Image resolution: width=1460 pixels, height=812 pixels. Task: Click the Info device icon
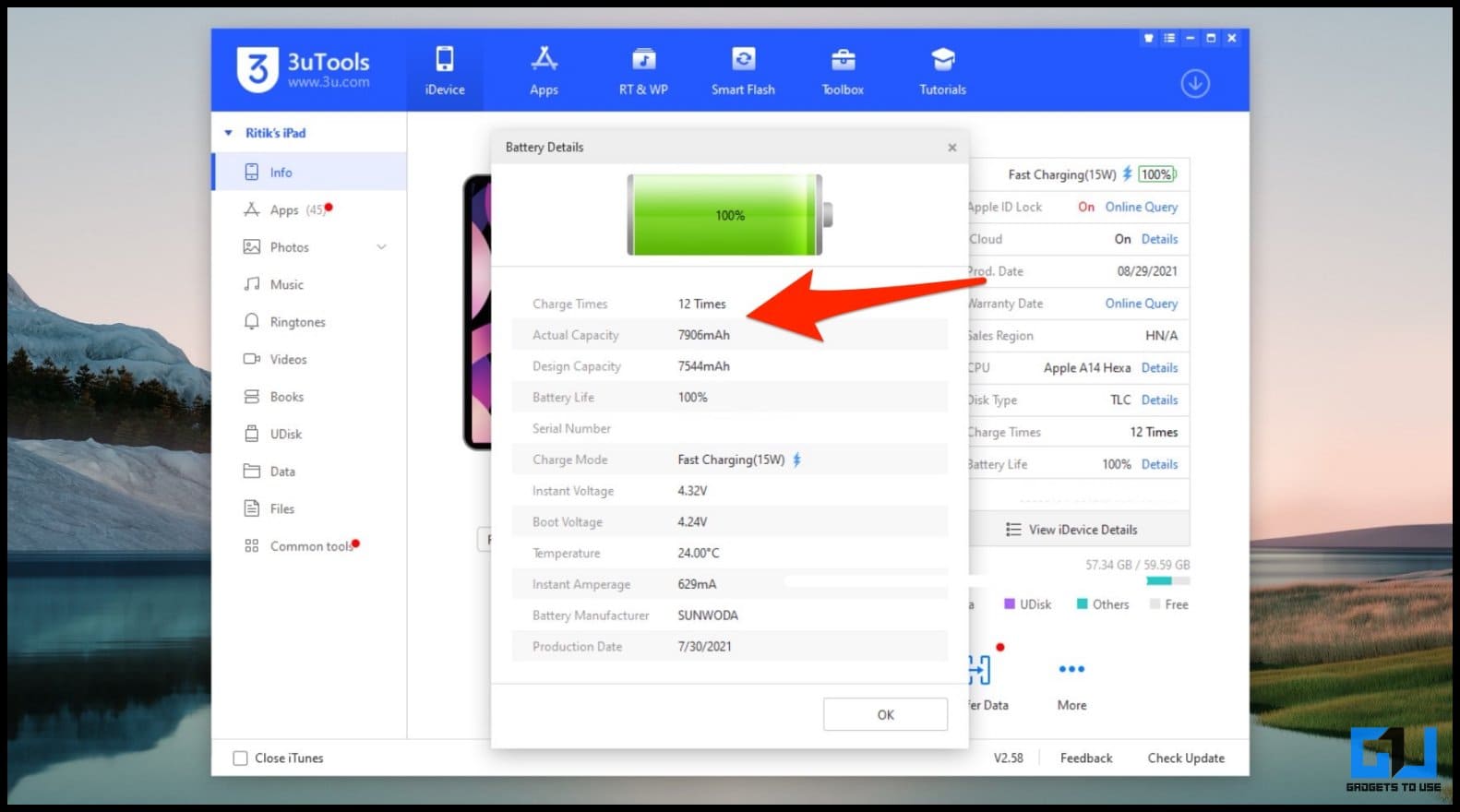click(251, 173)
